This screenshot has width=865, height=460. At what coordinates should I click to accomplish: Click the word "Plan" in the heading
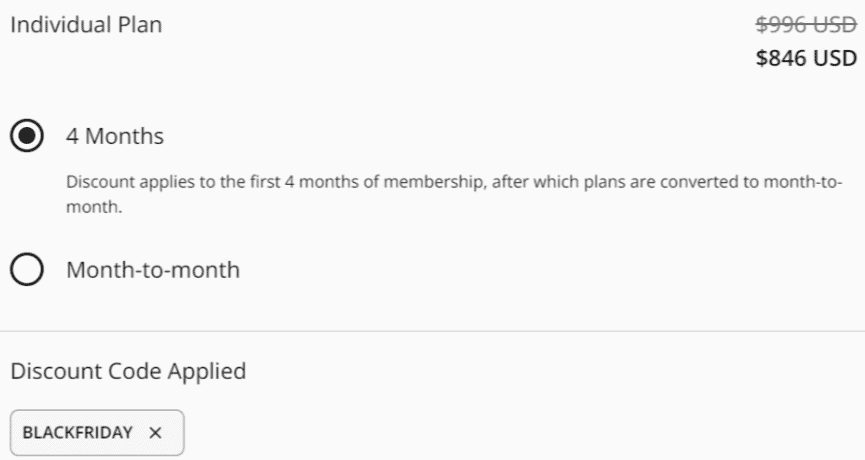coord(141,26)
